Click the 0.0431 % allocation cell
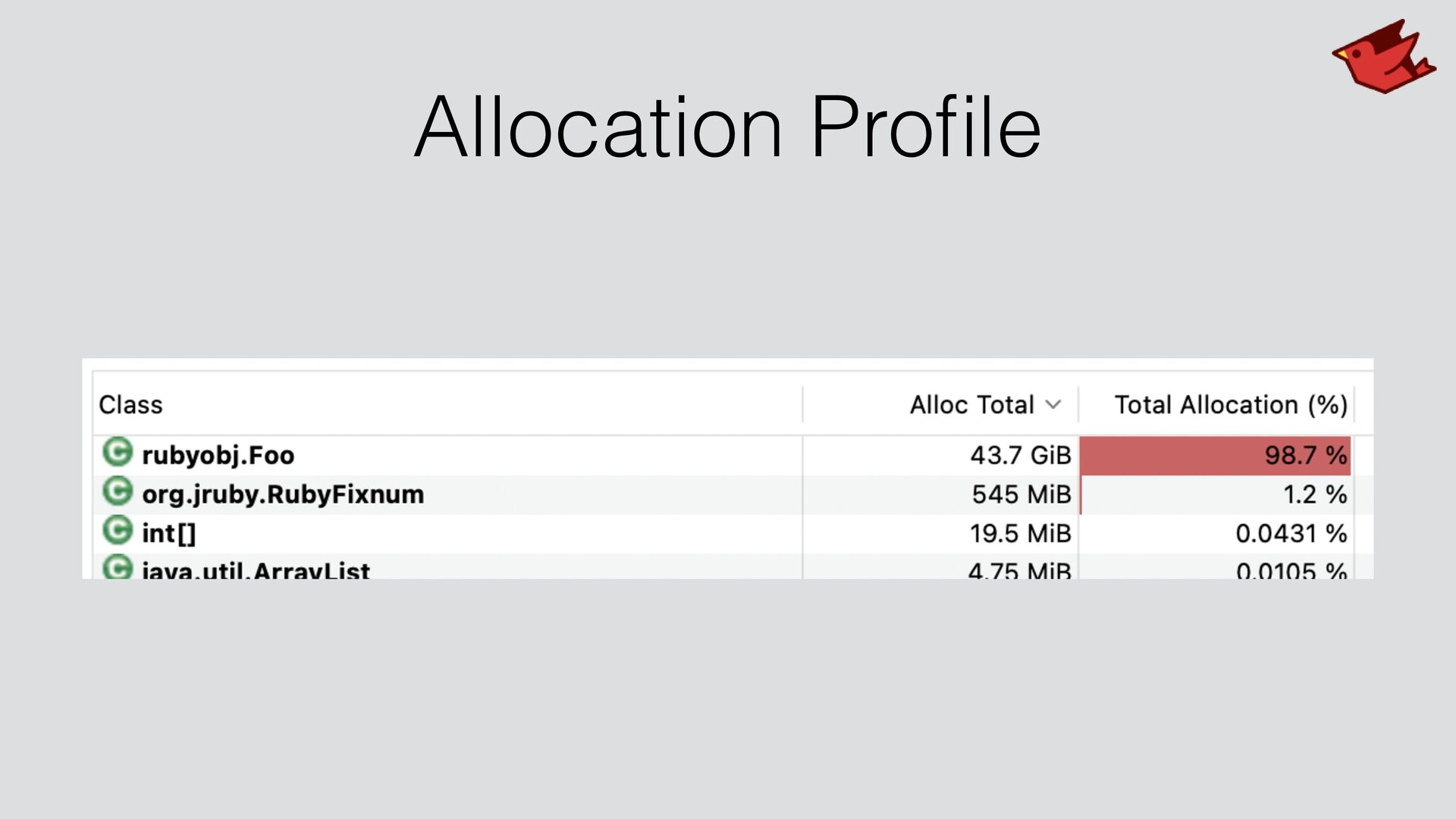This screenshot has width=1456, height=819. [1291, 534]
